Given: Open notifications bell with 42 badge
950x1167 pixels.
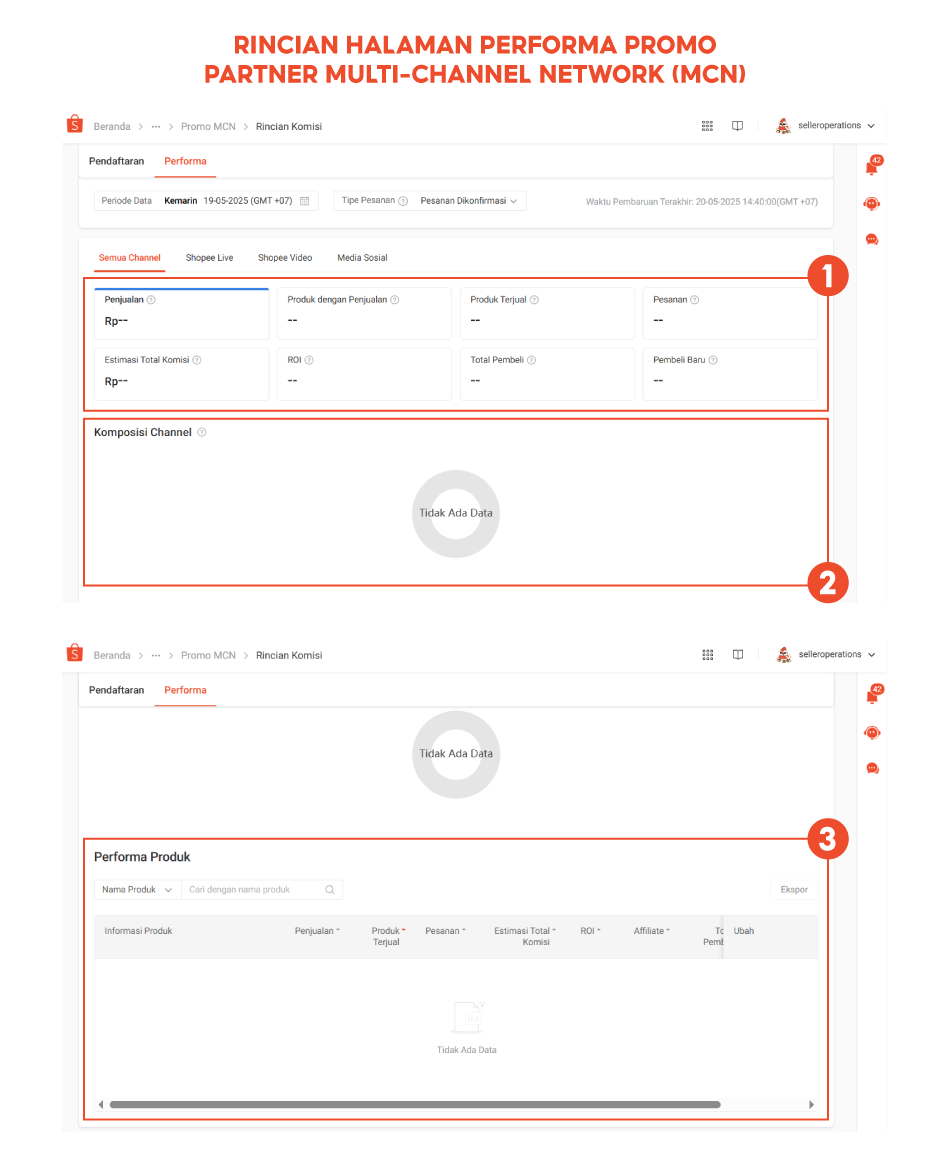Looking at the screenshot, I should click(x=873, y=165).
